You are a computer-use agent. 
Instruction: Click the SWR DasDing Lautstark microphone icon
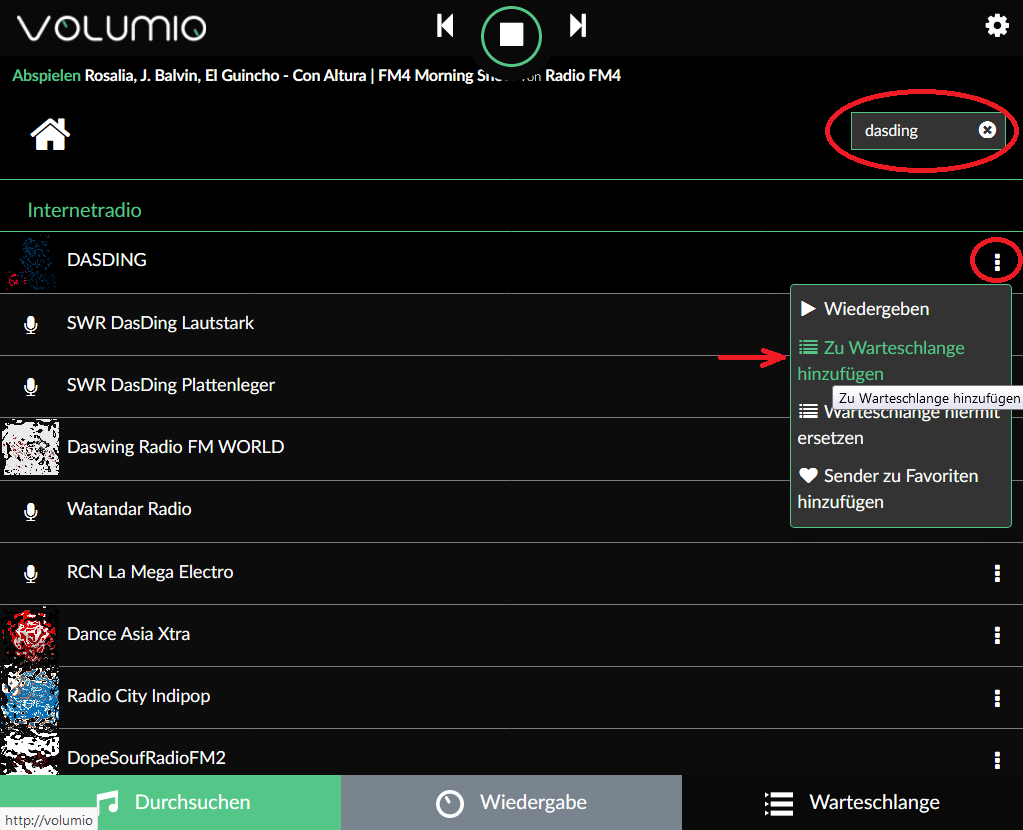click(x=31, y=324)
